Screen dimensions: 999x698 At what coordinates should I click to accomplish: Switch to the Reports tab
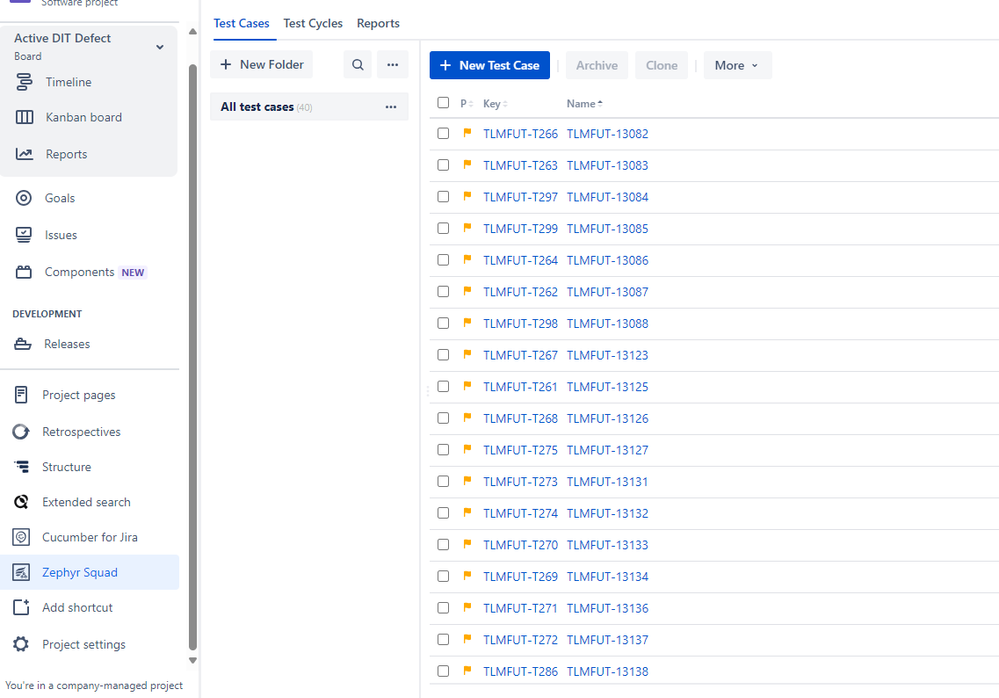tap(378, 23)
